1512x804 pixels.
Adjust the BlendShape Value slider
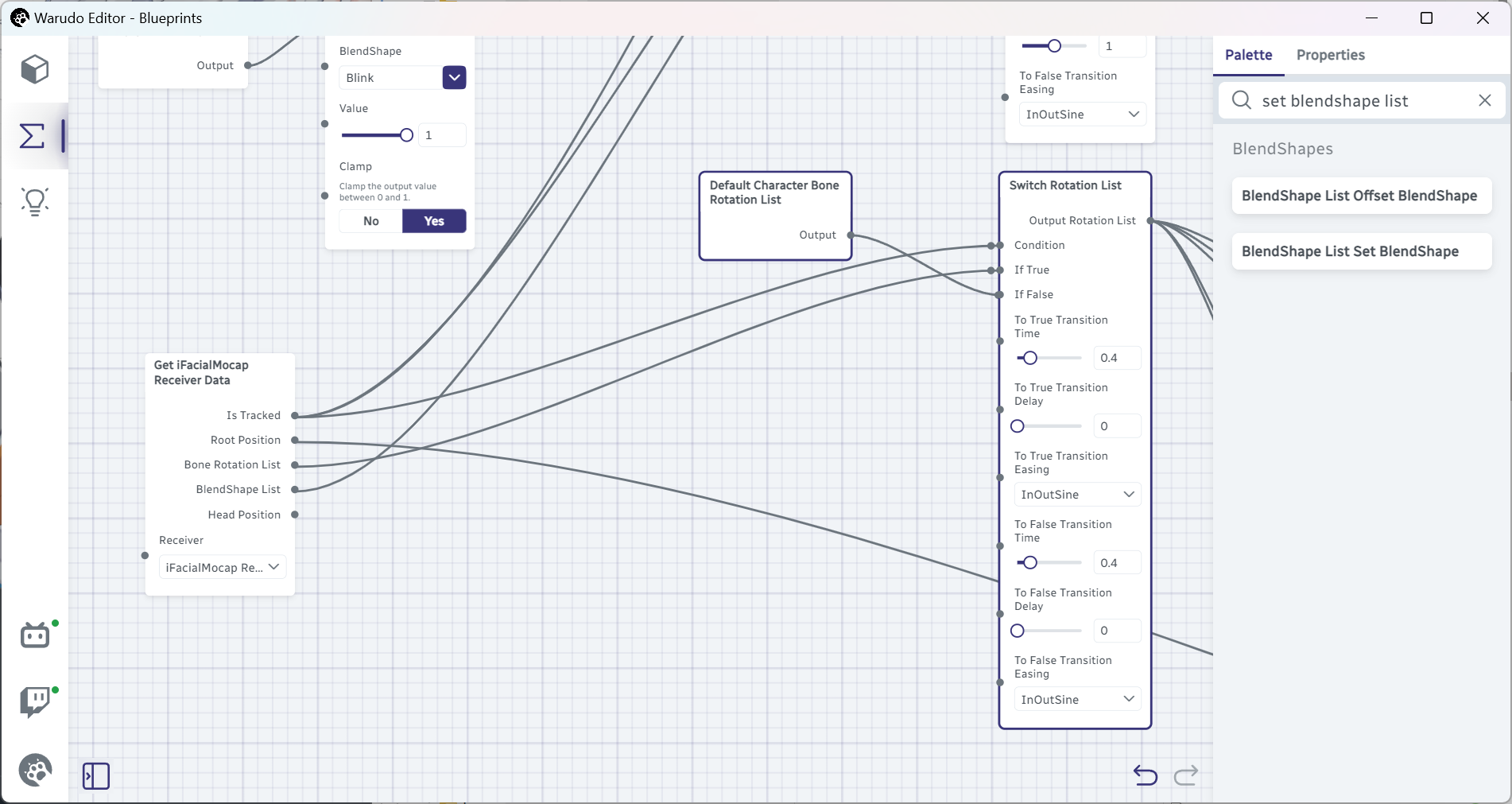[x=377, y=135]
